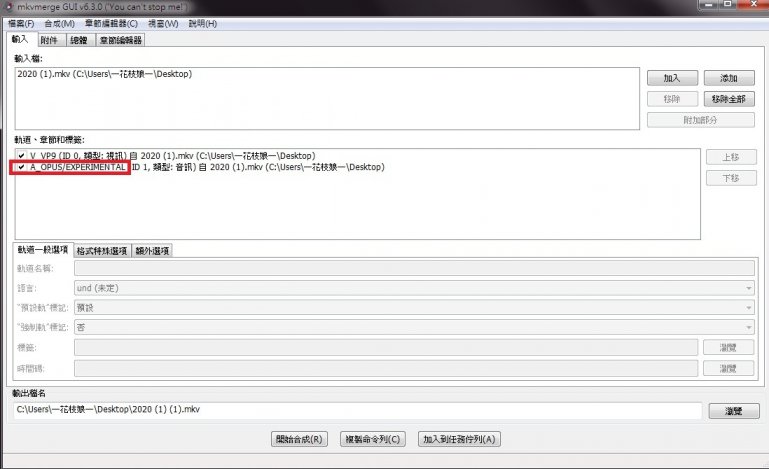Screen dimensions: 769x469
Task: Select the 格式特殊選項 tab
Action: coord(102,251)
